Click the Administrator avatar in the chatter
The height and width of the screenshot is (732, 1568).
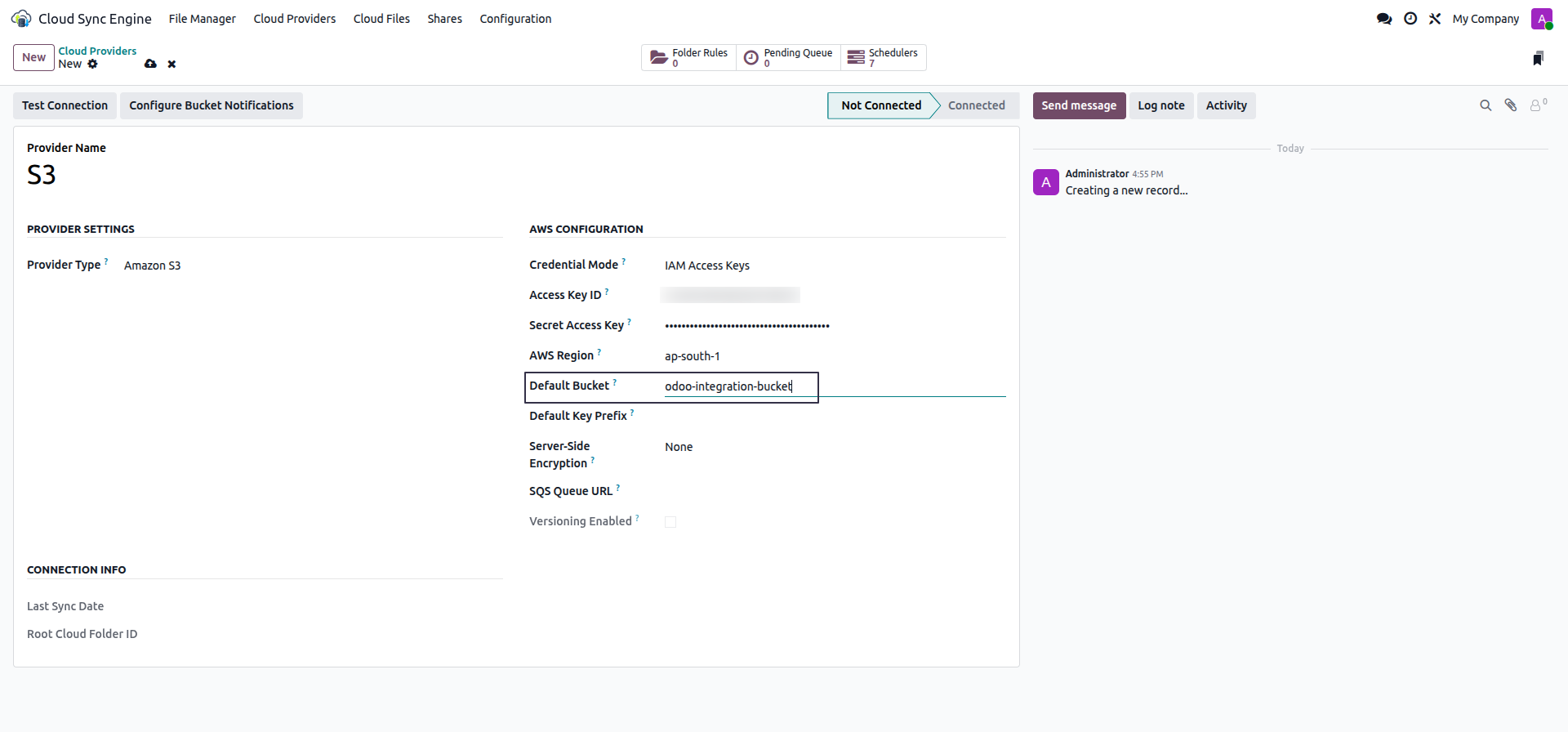tap(1046, 182)
